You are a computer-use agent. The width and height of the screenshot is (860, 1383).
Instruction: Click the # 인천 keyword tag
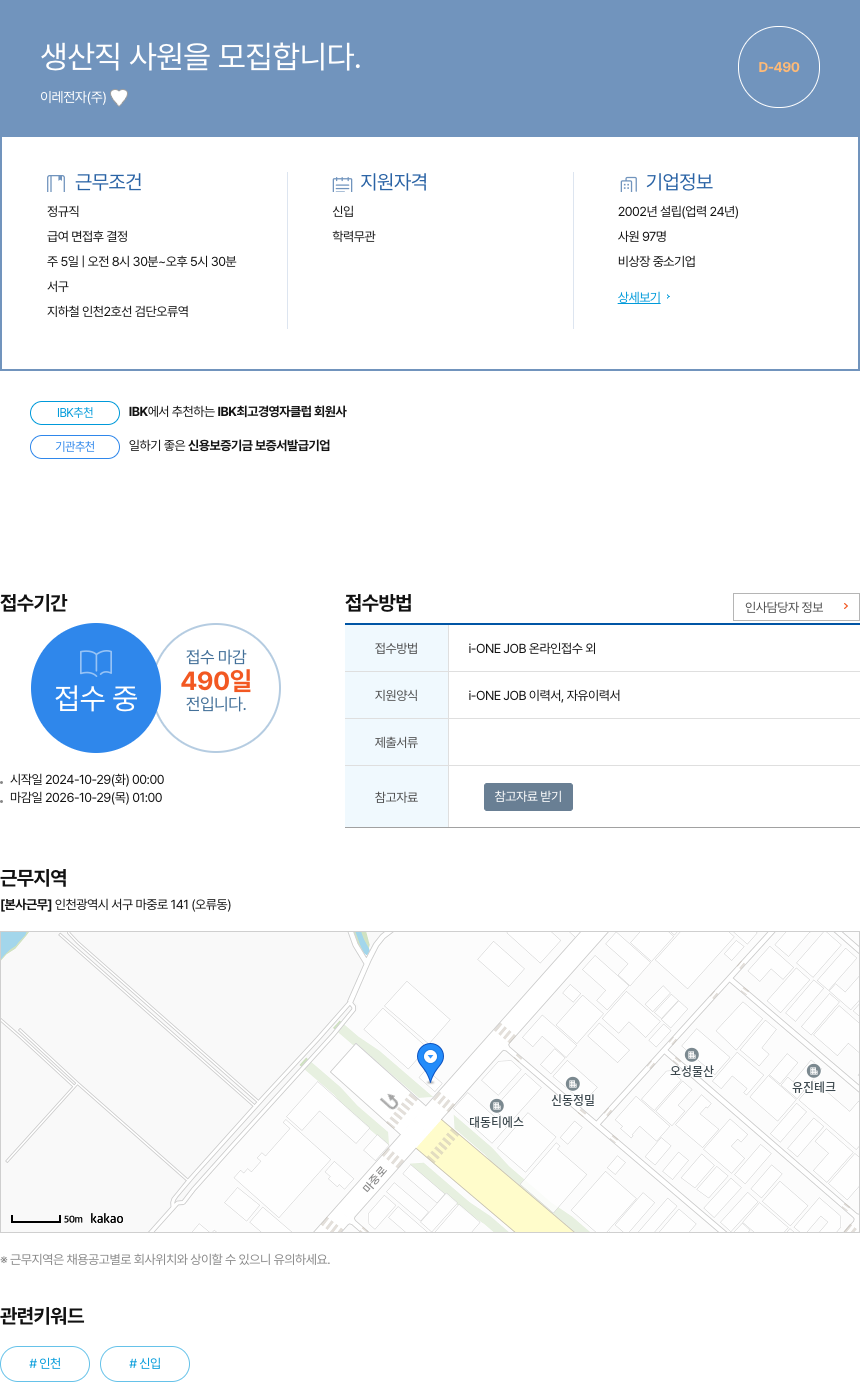(x=45, y=1364)
